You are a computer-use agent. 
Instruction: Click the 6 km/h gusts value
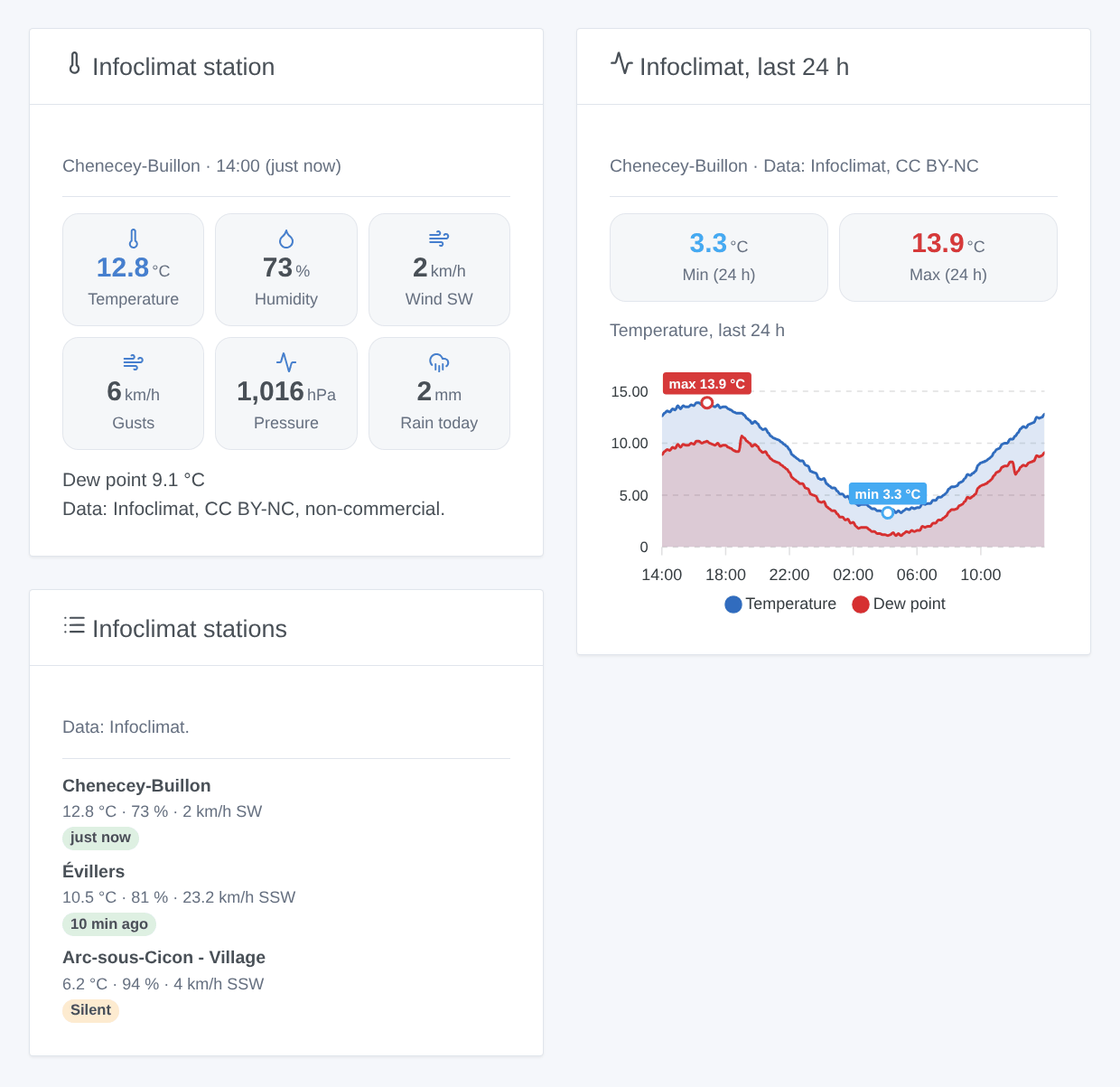[133, 391]
